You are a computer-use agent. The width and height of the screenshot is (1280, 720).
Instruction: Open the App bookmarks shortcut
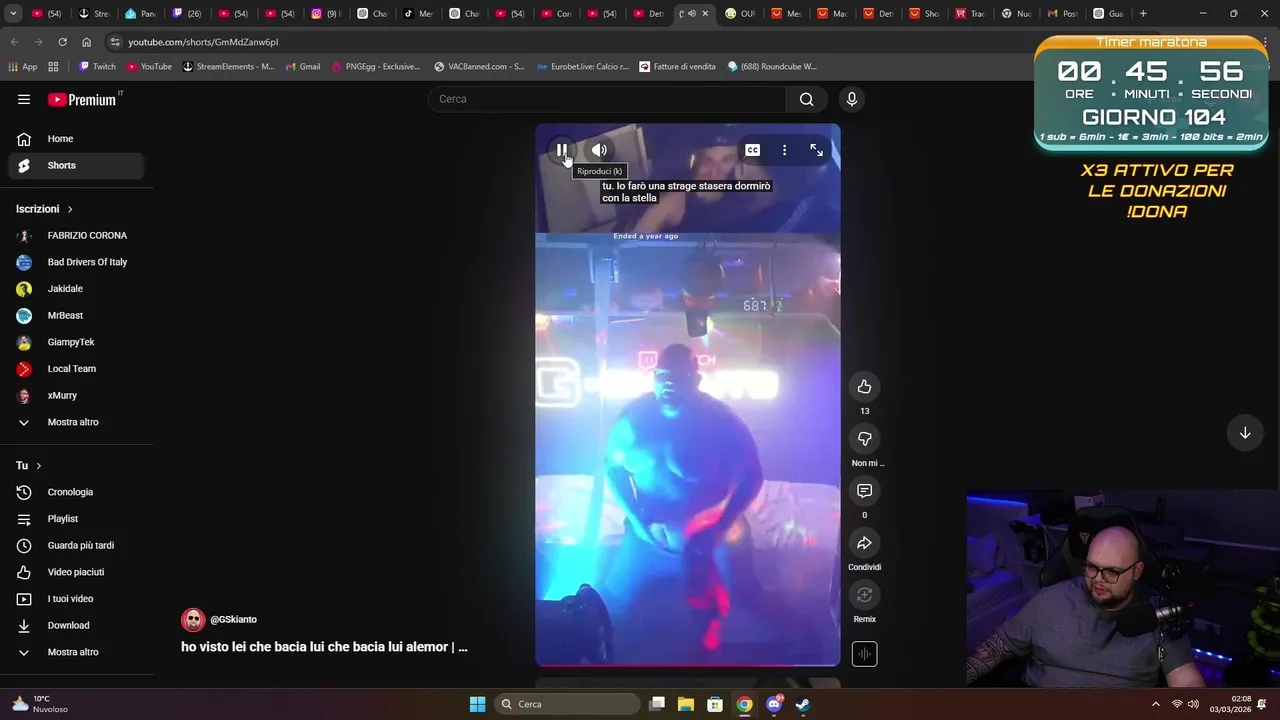point(22,67)
